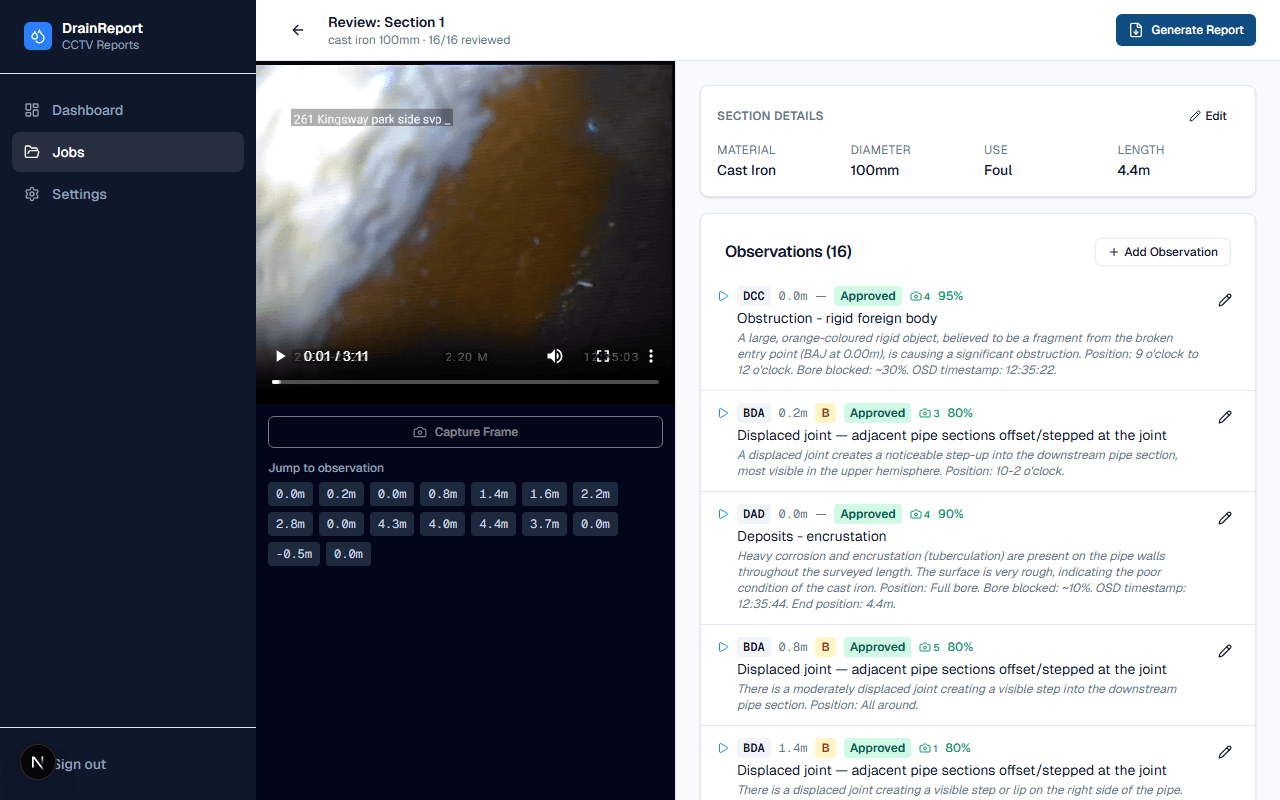Viewport: 1280px width, 800px height.
Task: Click the round N avatar badge
Action: pos(38,763)
